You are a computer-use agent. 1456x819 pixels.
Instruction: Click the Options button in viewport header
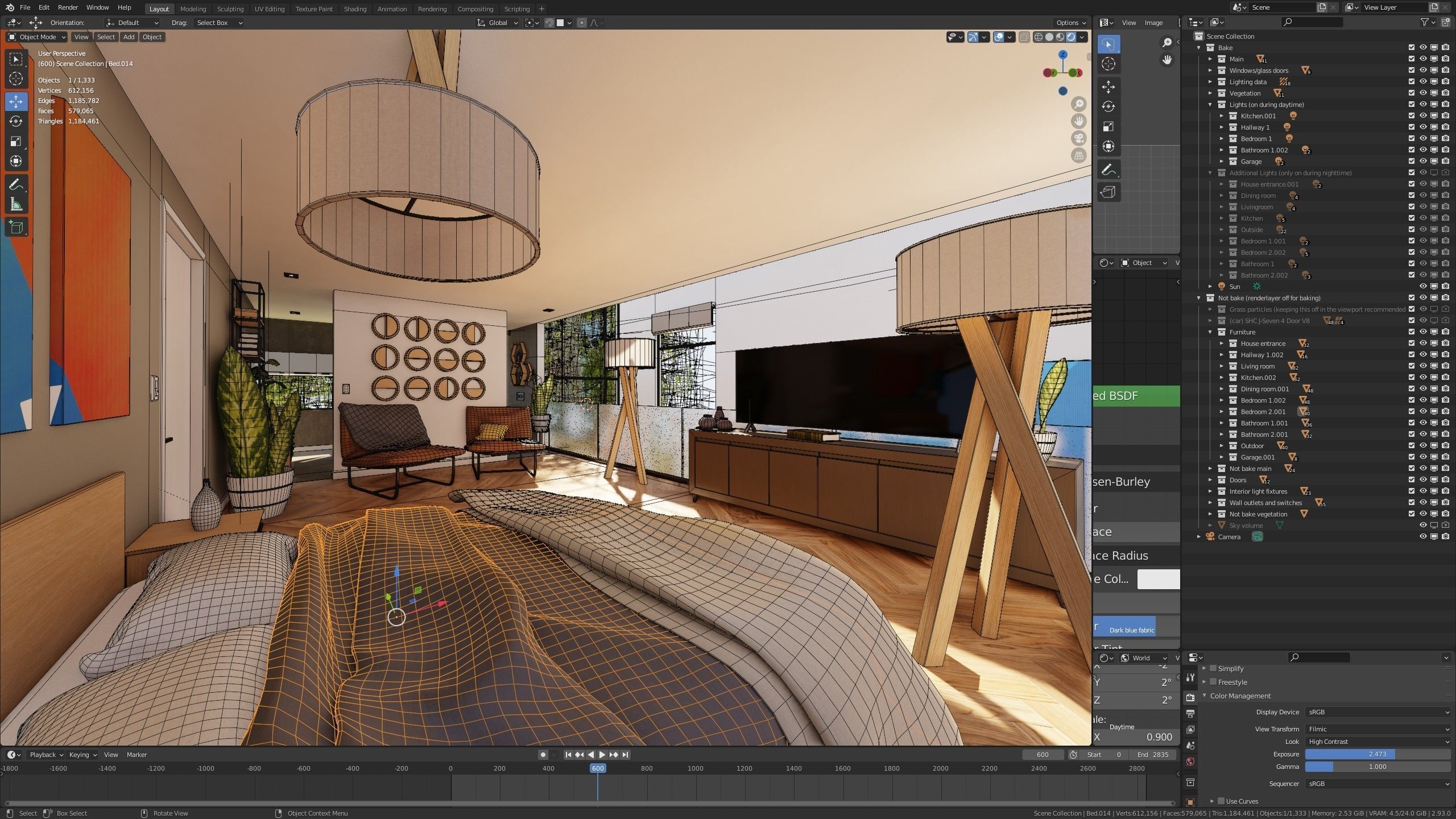click(x=1071, y=23)
